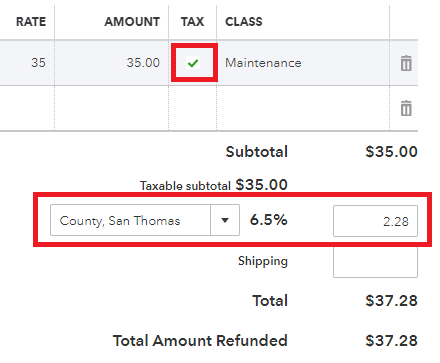The image size is (440, 363).
Task: Select the County, San Thomas tax field
Action: point(130,220)
